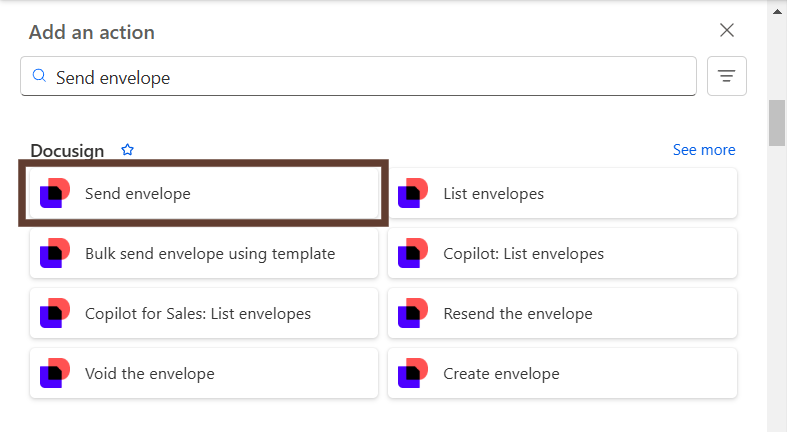Image resolution: width=787 pixels, height=432 pixels.
Task: Click the Docusign icon for Bulk send envelope
Action: tap(55, 253)
